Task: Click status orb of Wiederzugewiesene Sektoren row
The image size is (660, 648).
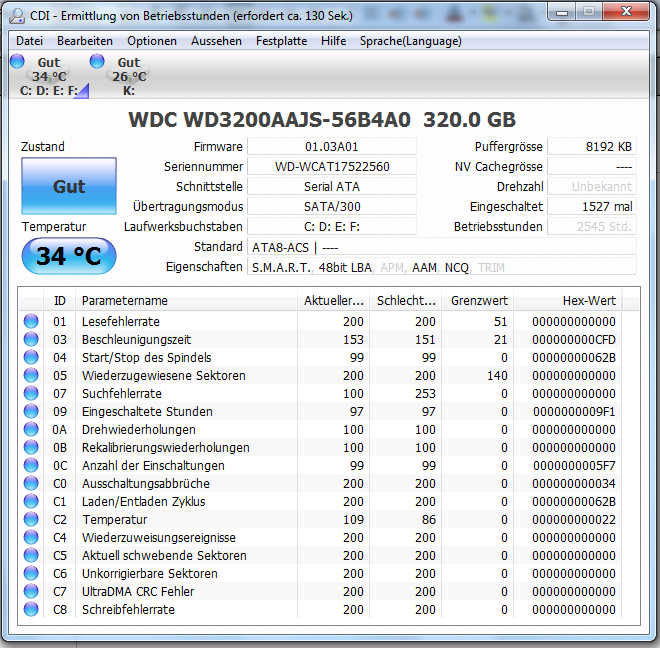Action: 31,375
